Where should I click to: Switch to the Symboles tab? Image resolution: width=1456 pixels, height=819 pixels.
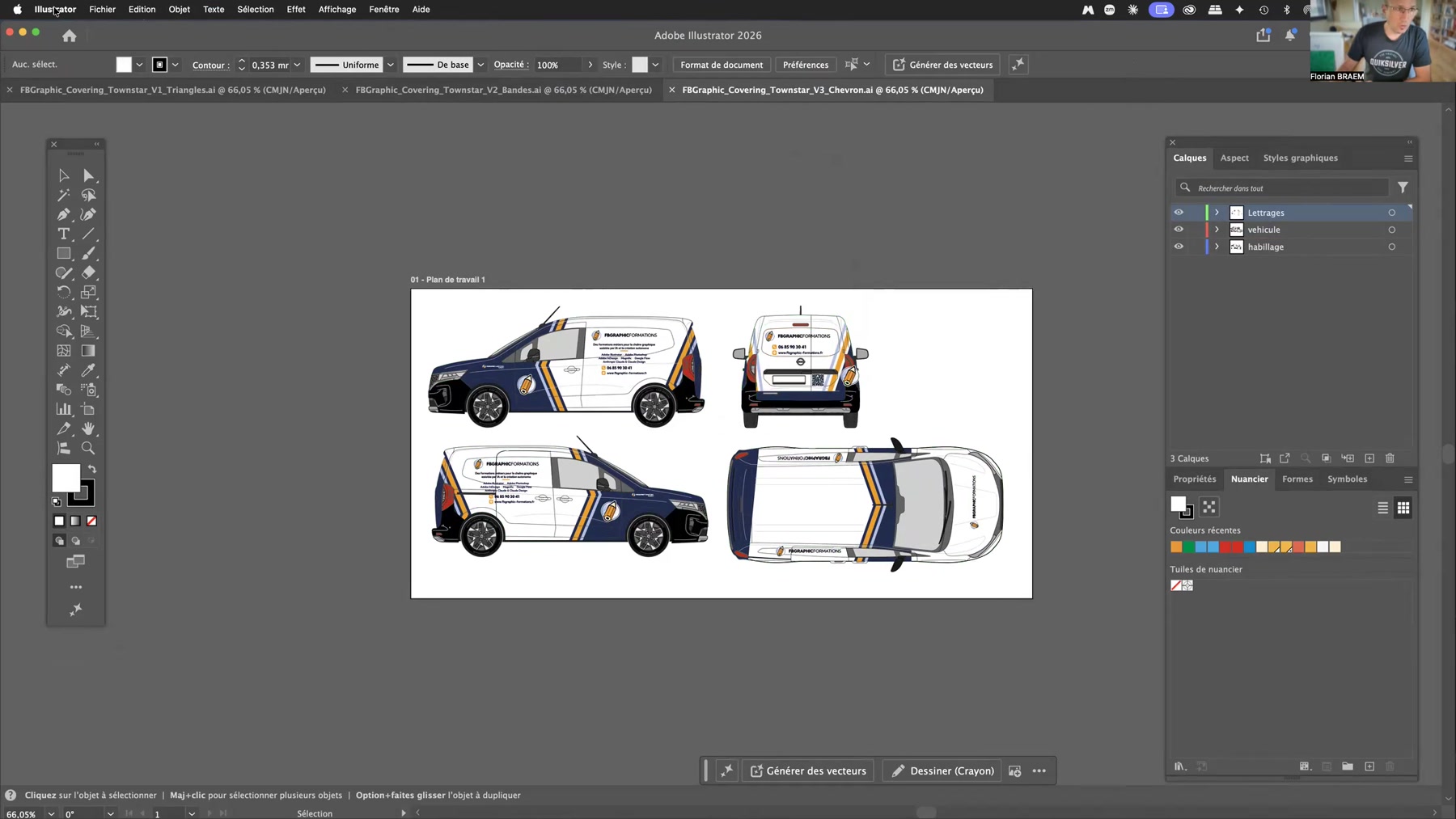(1347, 479)
